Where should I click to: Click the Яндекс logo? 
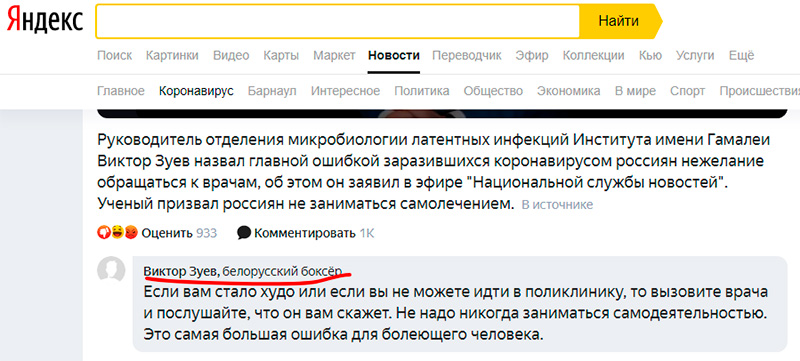coord(44,20)
